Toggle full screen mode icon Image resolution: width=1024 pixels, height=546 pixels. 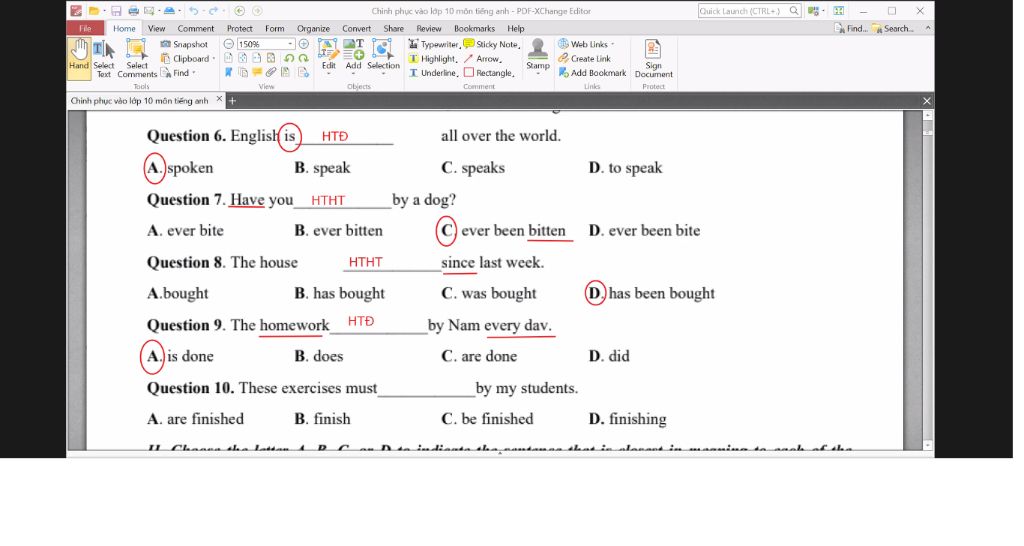point(839,11)
